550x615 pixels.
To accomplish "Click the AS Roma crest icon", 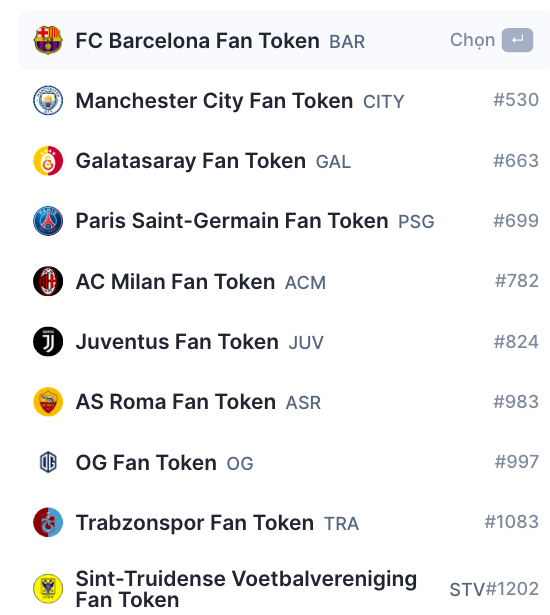I will [48, 402].
